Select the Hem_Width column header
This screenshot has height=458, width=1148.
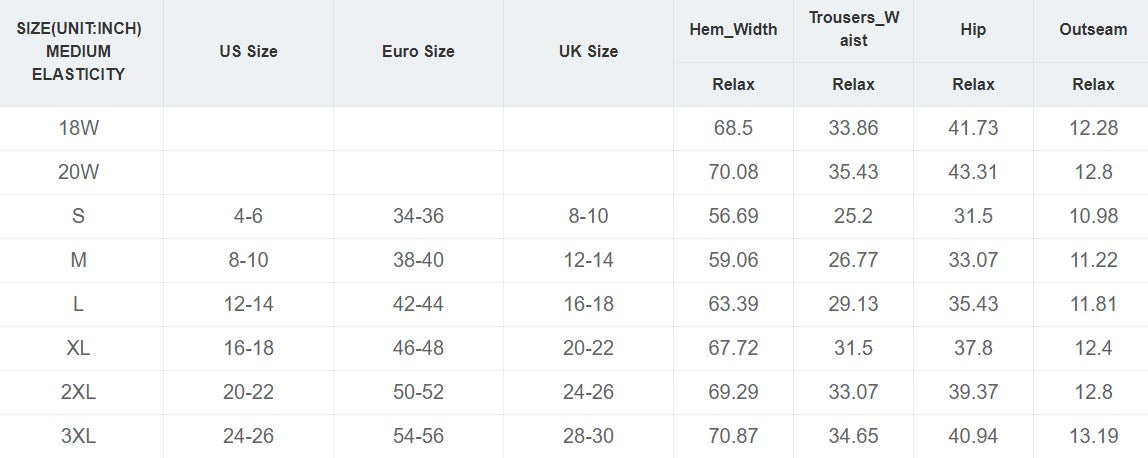[x=733, y=29]
